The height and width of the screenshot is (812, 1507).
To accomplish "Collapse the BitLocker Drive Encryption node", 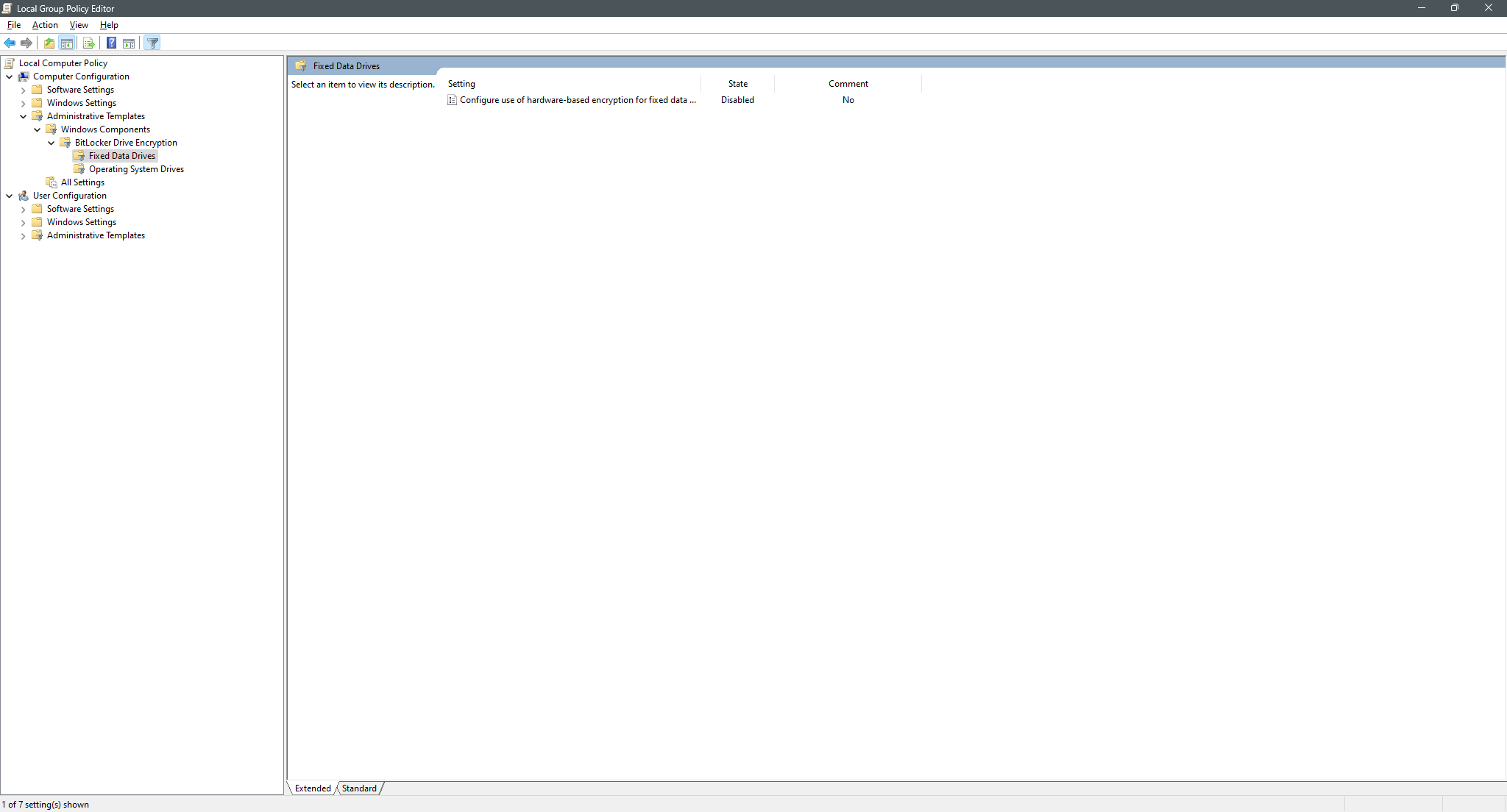I will click(x=52, y=143).
